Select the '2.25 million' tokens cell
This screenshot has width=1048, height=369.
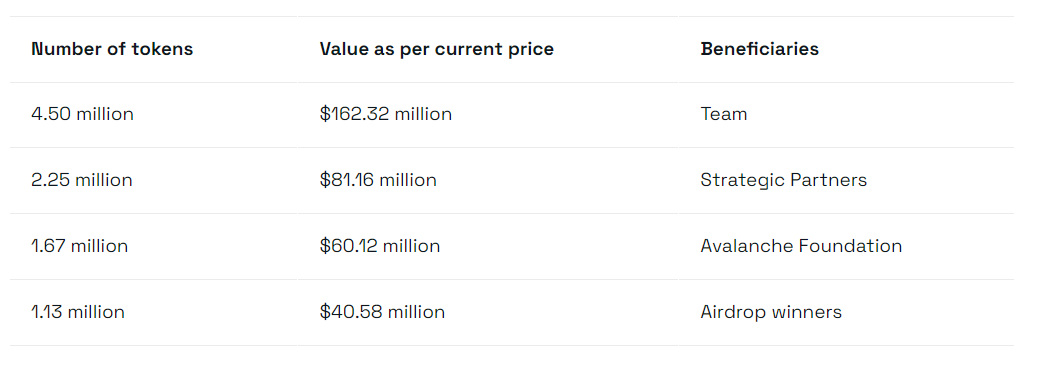click(x=82, y=180)
